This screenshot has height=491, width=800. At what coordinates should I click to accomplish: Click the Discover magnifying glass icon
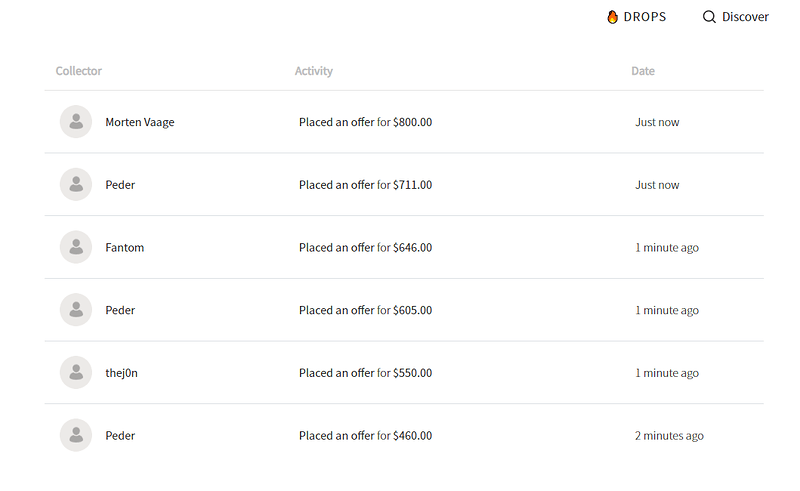coord(709,17)
